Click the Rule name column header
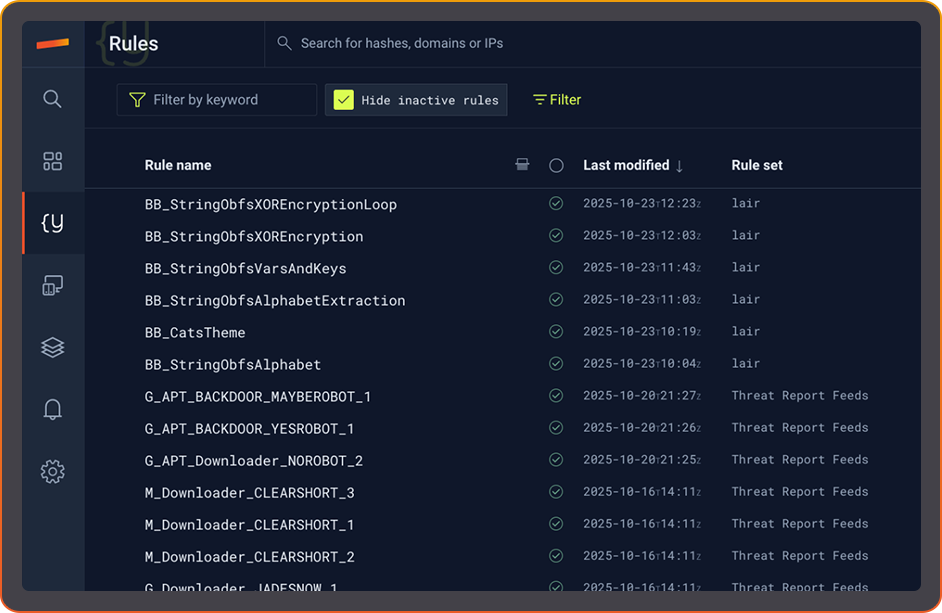The width and height of the screenshot is (942, 613). (178, 165)
